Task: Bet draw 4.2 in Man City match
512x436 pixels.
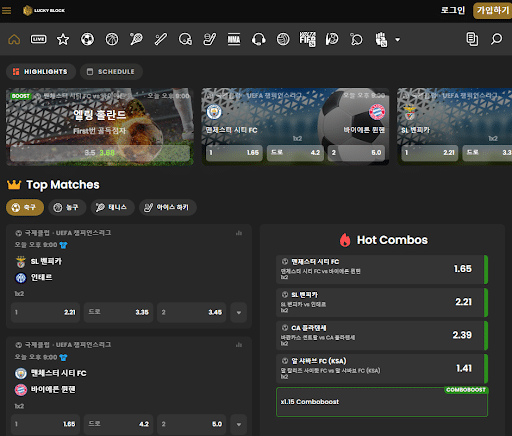Action: click(118, 424)
